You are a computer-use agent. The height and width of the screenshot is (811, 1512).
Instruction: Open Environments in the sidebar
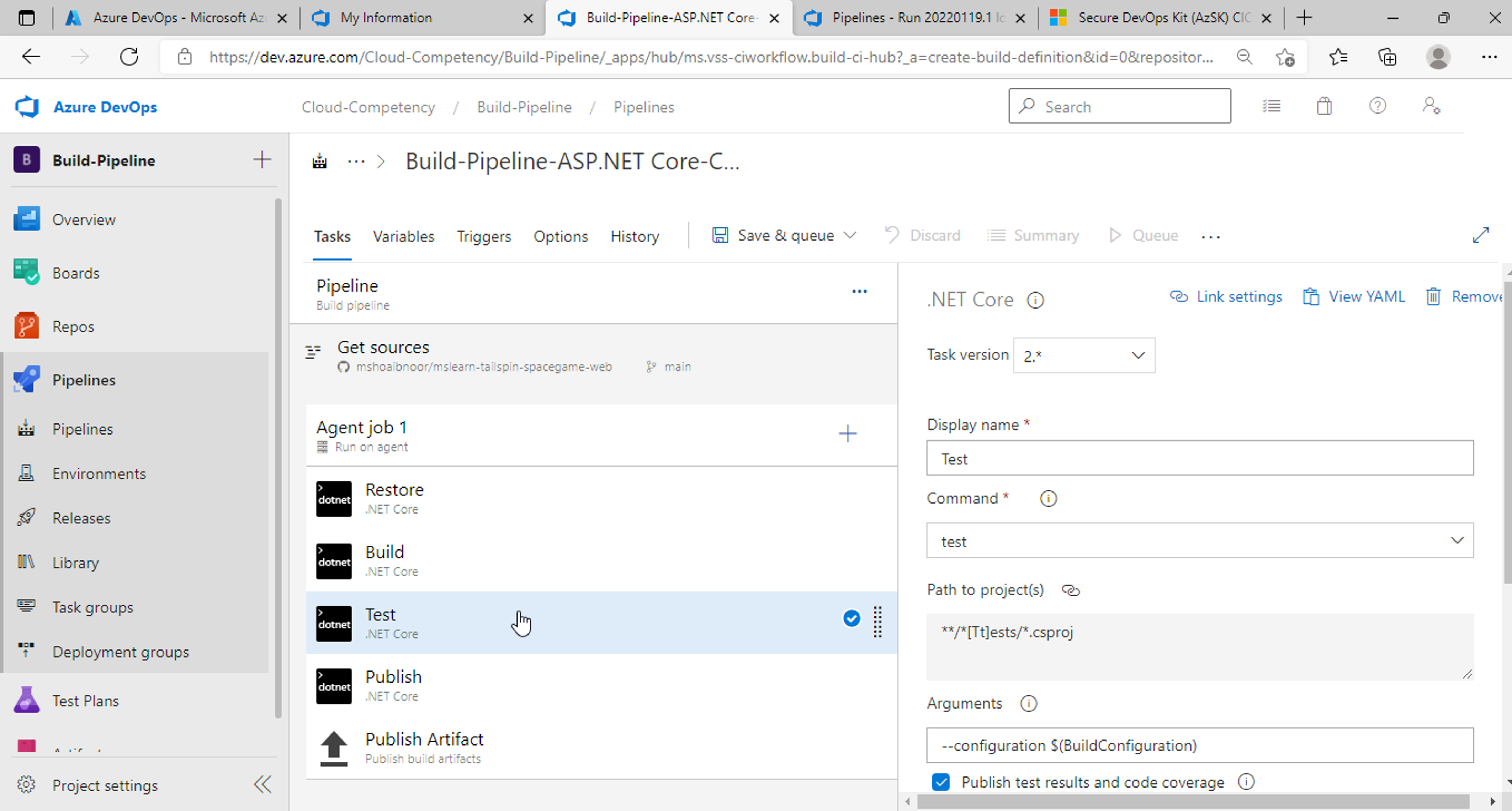tap(99, 473)
